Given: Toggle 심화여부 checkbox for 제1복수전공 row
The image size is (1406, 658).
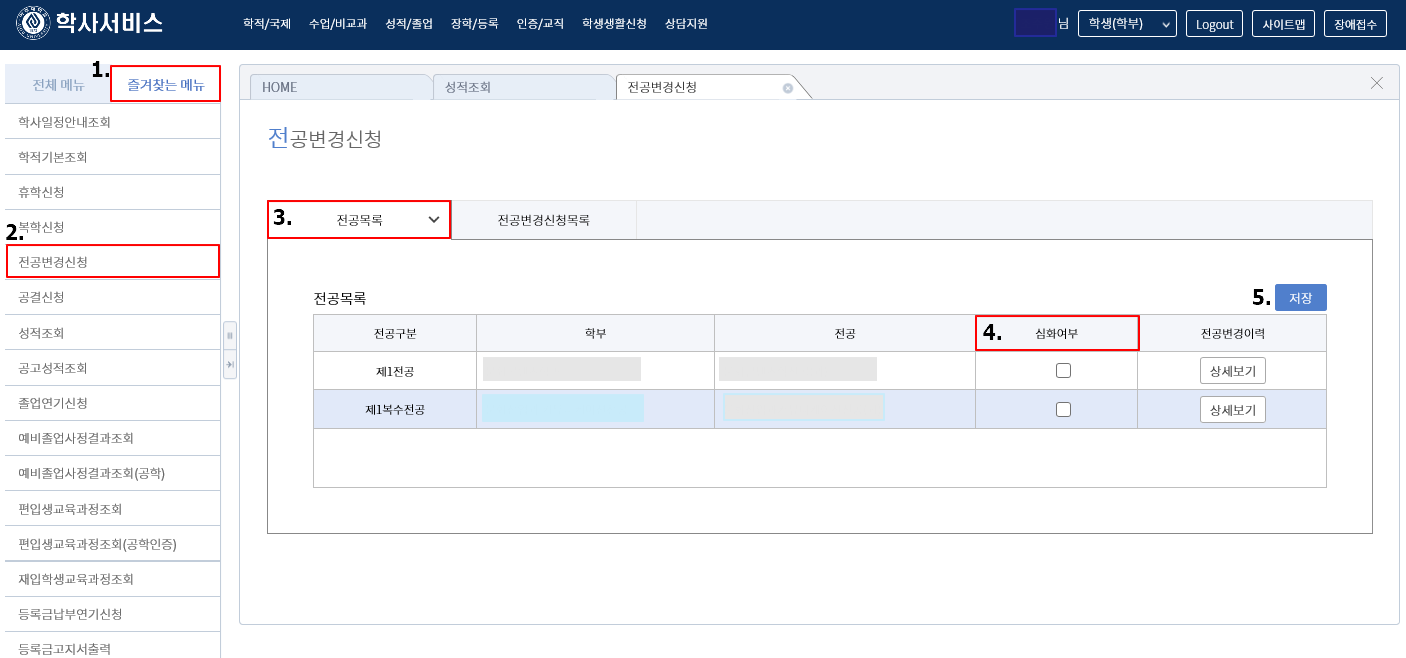Looking at the screenshot, I should pyautogui.click(x=1063, y=409).
